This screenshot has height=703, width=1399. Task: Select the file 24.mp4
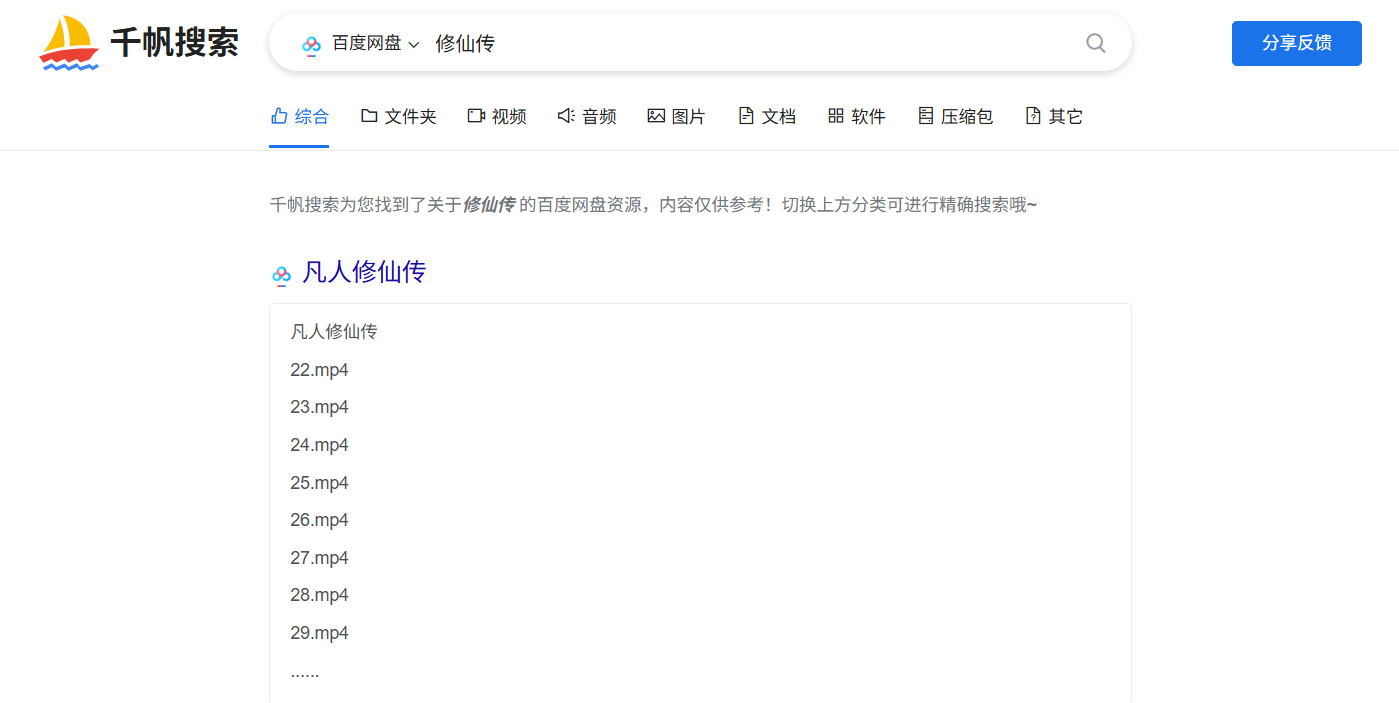point(320,445)
